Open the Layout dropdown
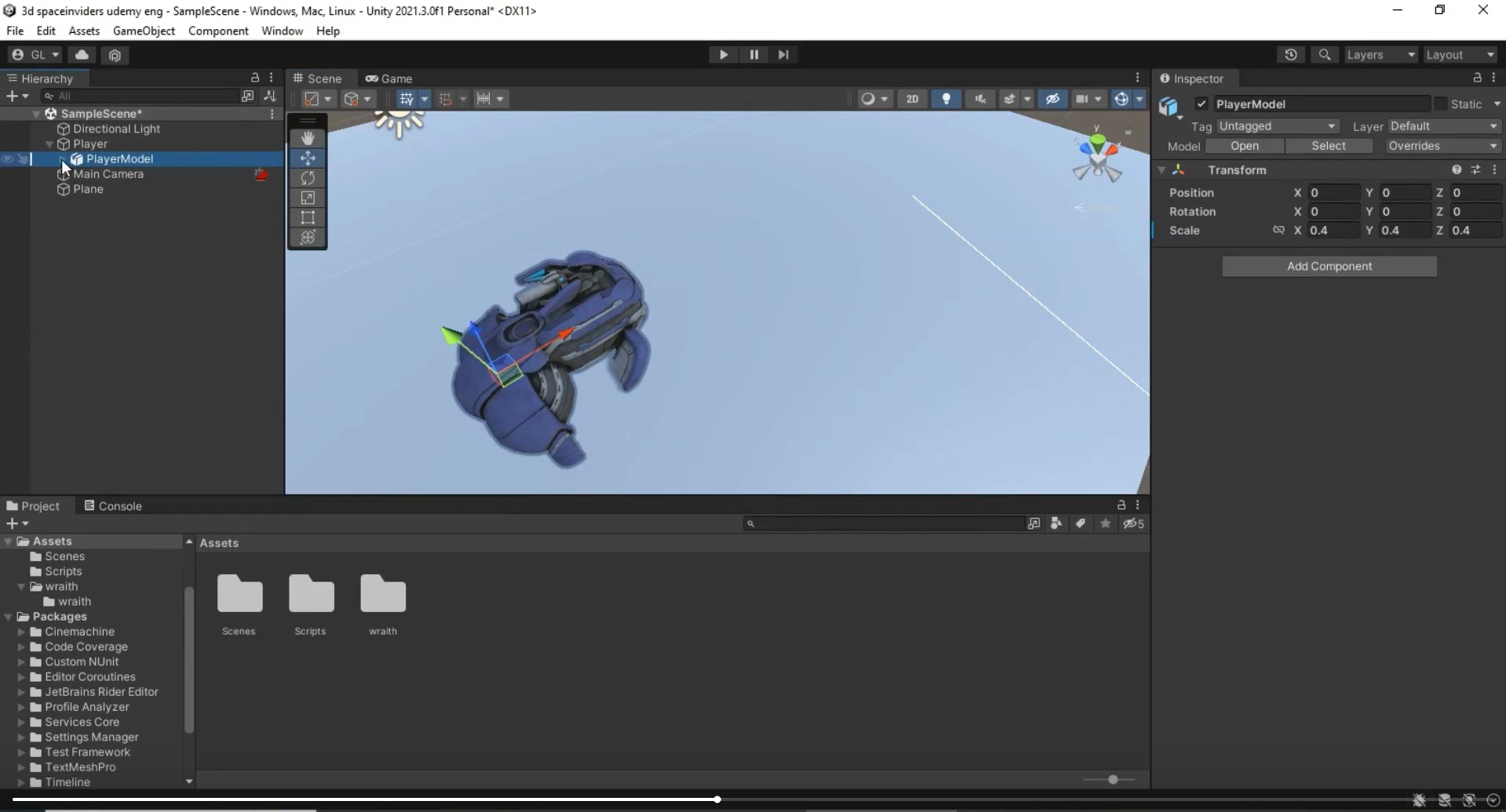 [x=1460, y=55]
